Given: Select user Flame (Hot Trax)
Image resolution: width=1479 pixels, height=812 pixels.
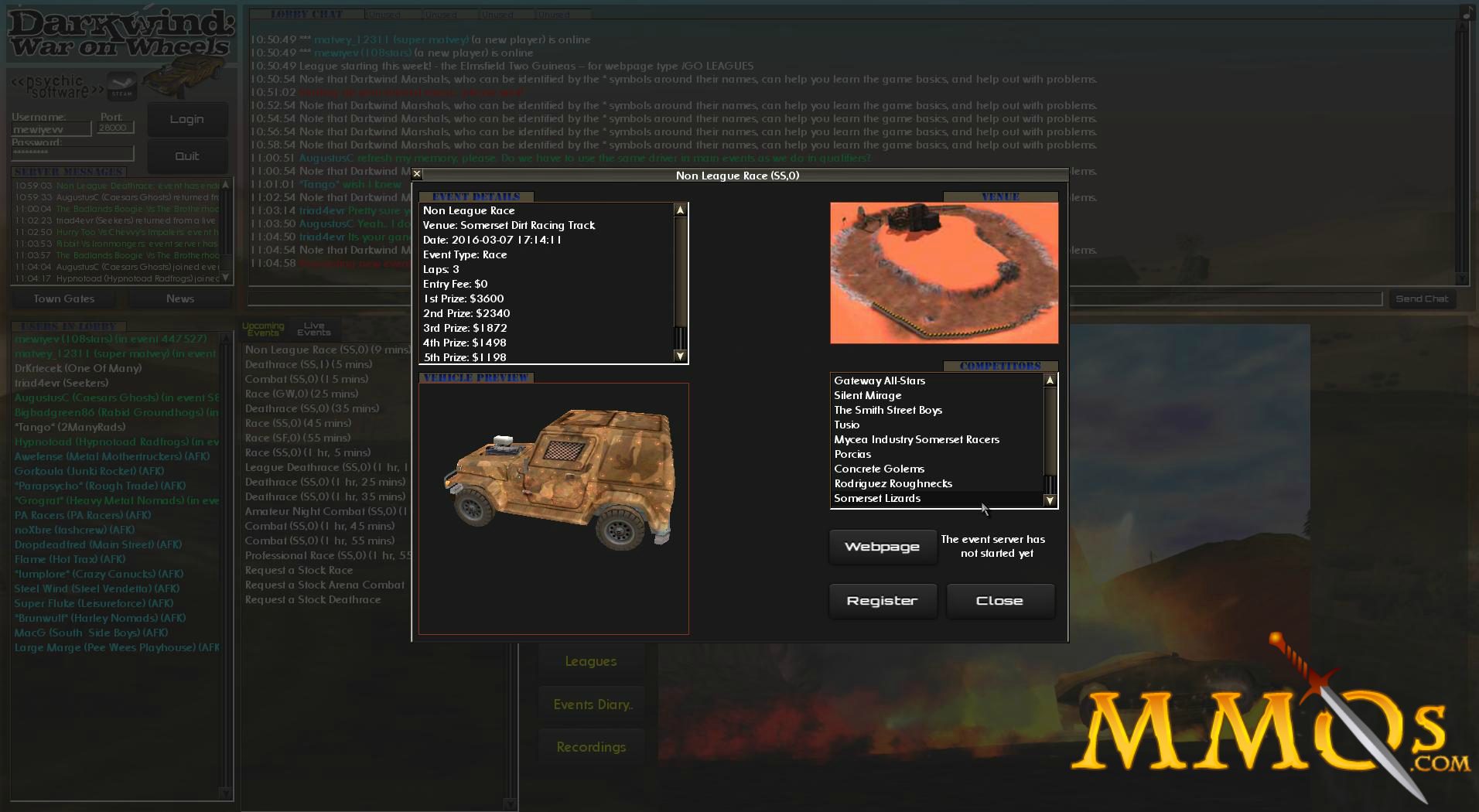Looking at the screenshot, I should pyautogui.click(x=70, y=559).
